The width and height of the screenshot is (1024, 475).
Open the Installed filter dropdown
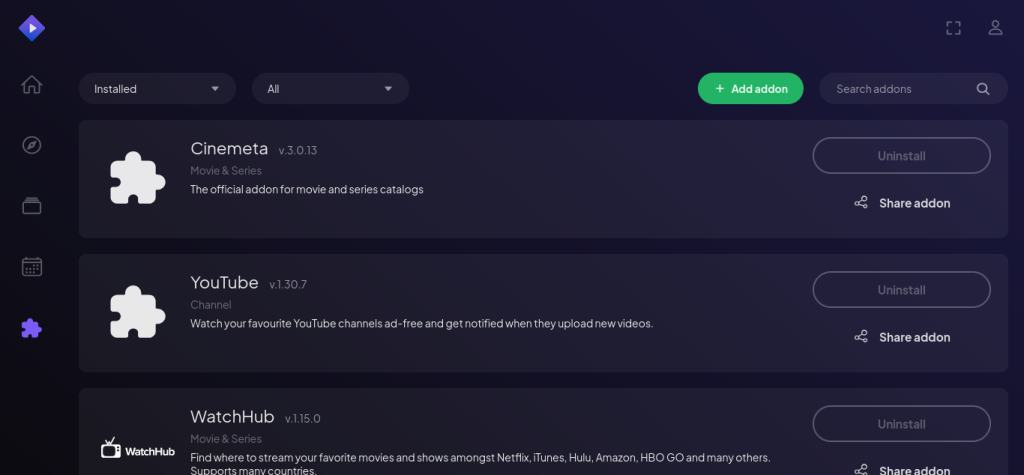click(x=157, y=89)
